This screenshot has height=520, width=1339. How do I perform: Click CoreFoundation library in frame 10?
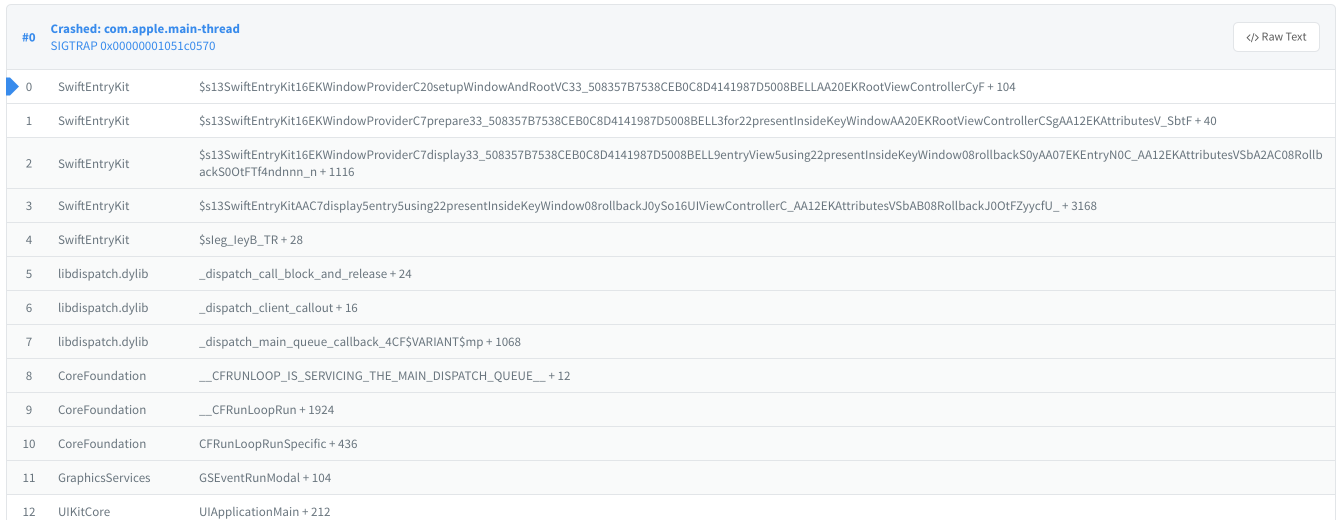click(102, 444)
